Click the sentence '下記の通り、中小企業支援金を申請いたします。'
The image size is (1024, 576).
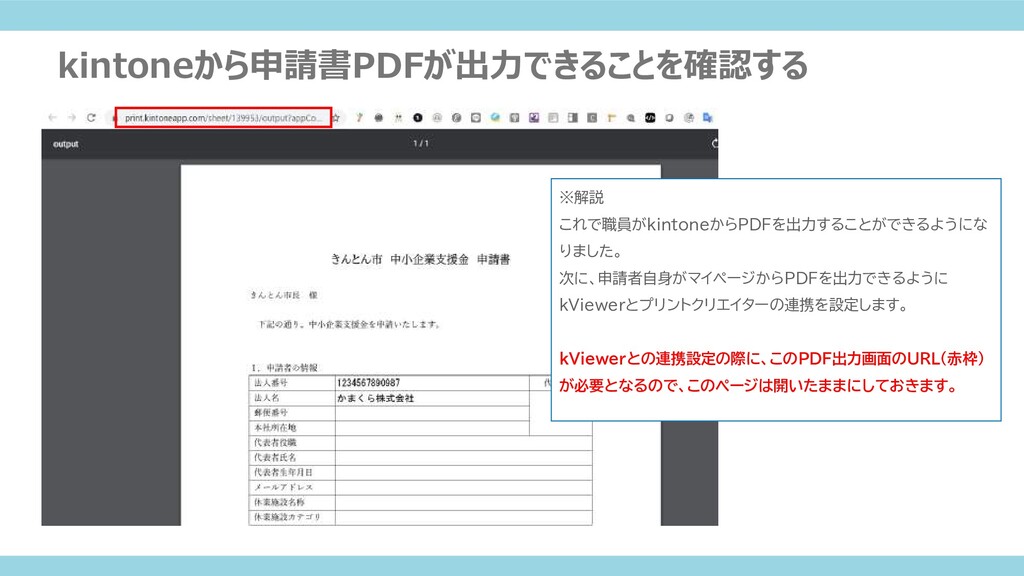coord(349,324)
